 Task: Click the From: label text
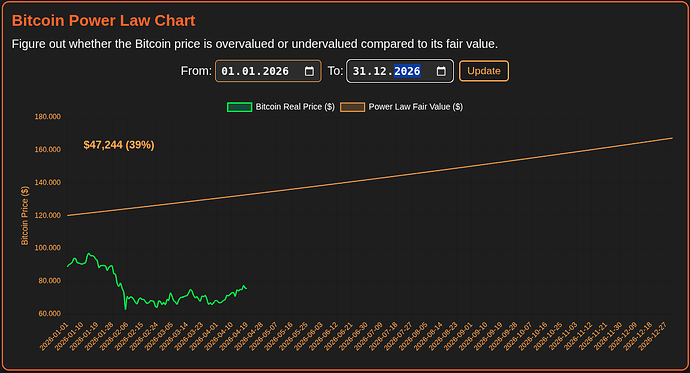point(196,71)
